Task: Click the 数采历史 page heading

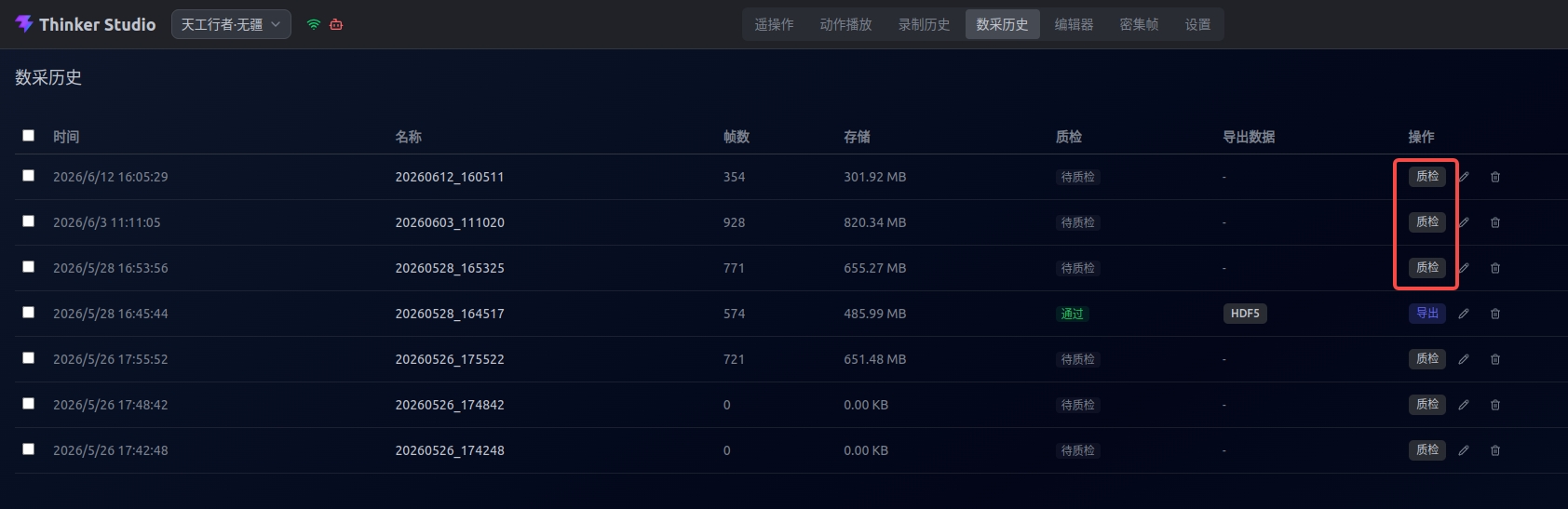Action: (x=48, y=77)
